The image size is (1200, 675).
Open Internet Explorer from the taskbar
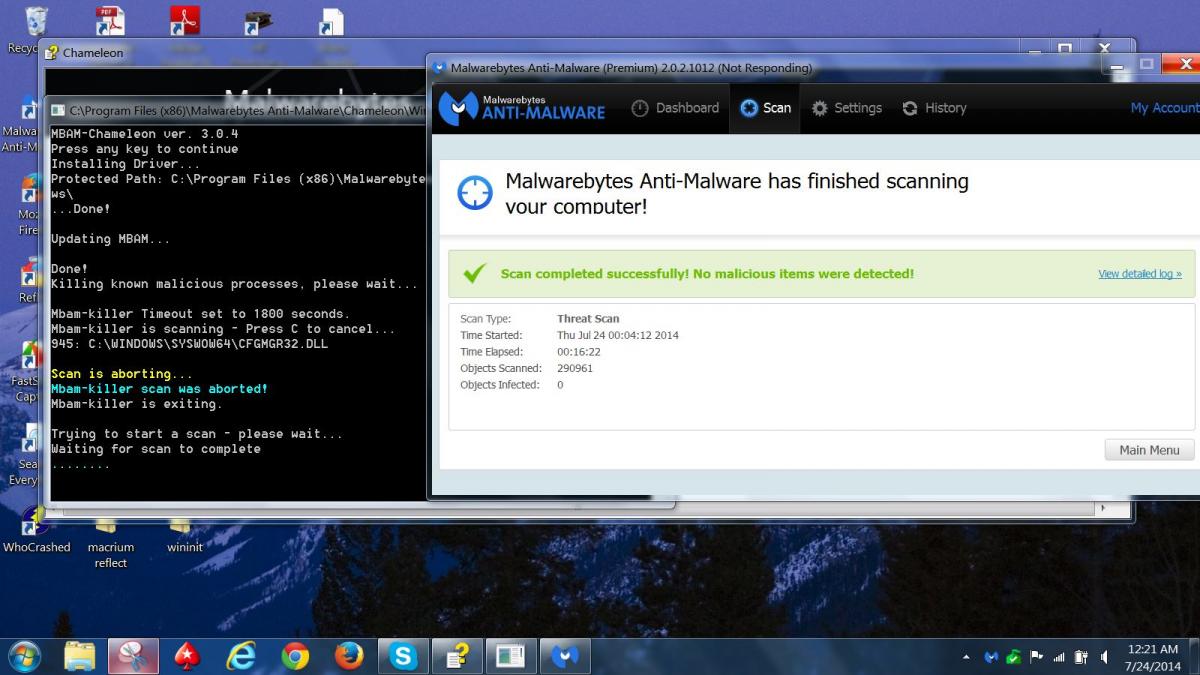[241, 656]
